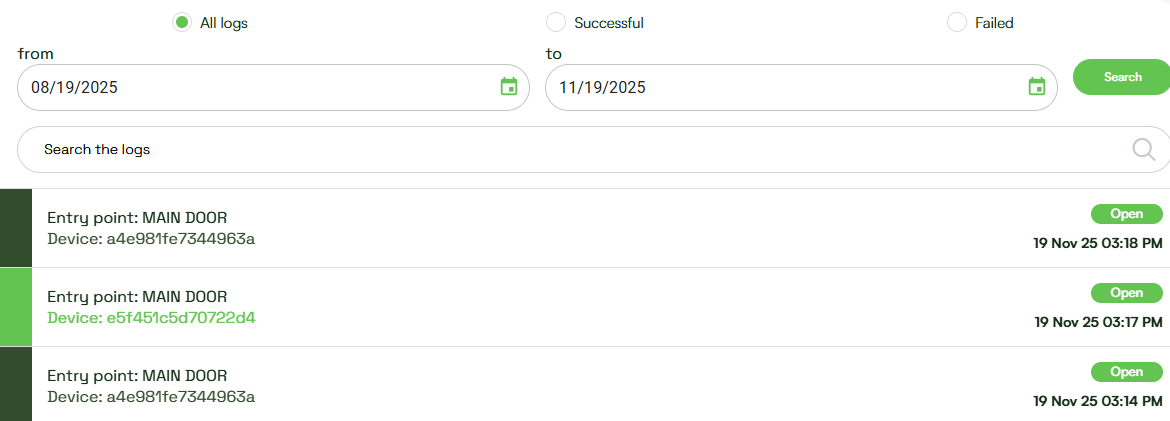Click the magnifying glass search icon

pyautogui.click(x=1144, y=150)
